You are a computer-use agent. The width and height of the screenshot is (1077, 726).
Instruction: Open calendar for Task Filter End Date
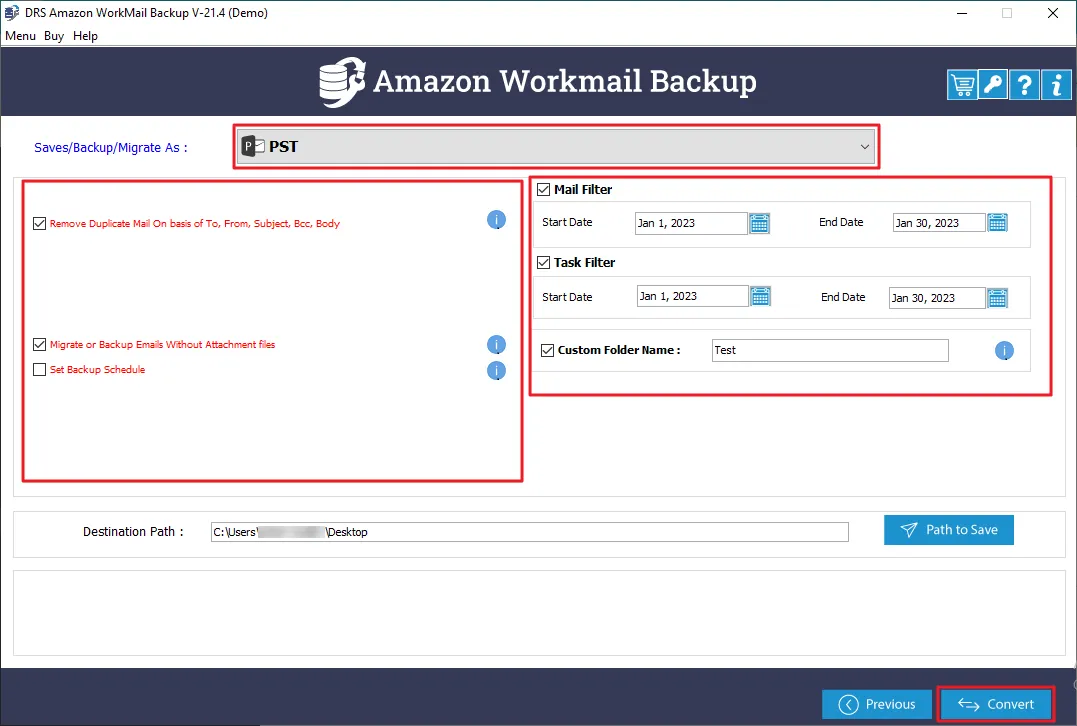997,298
